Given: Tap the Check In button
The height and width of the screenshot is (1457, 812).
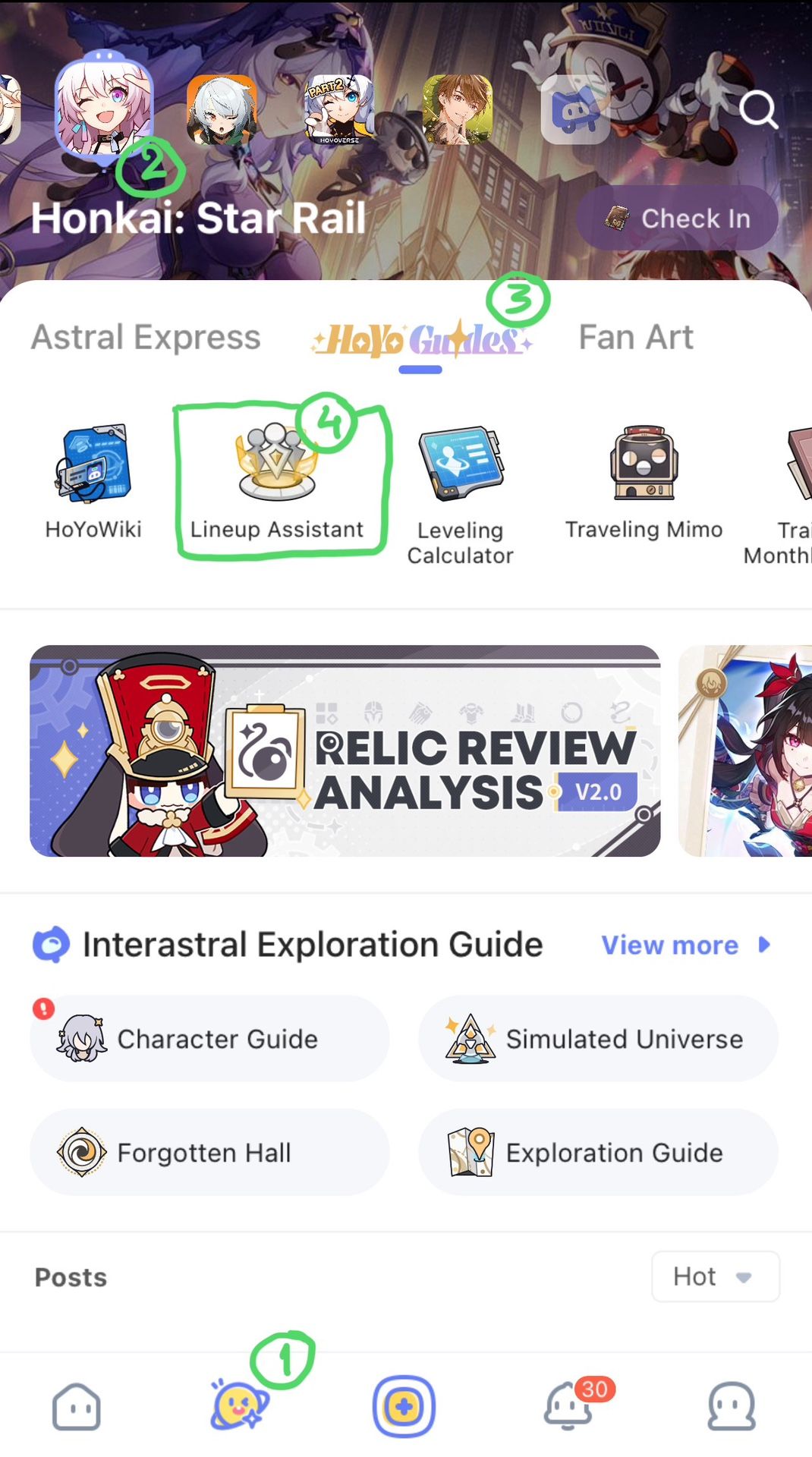Looking at the screenshot, I should (677, 218).
